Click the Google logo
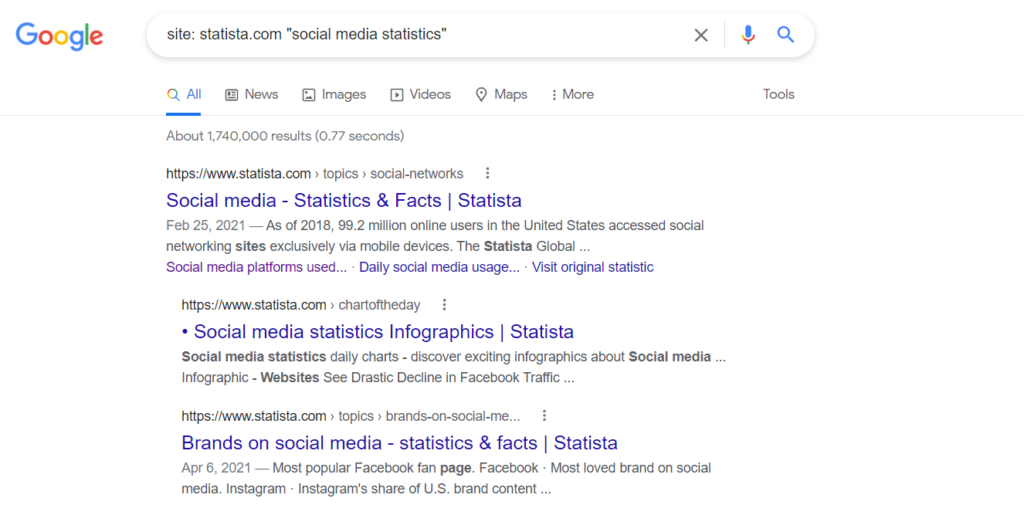Viewport: 1024px width, 515px height. click(x=59, y=36)
